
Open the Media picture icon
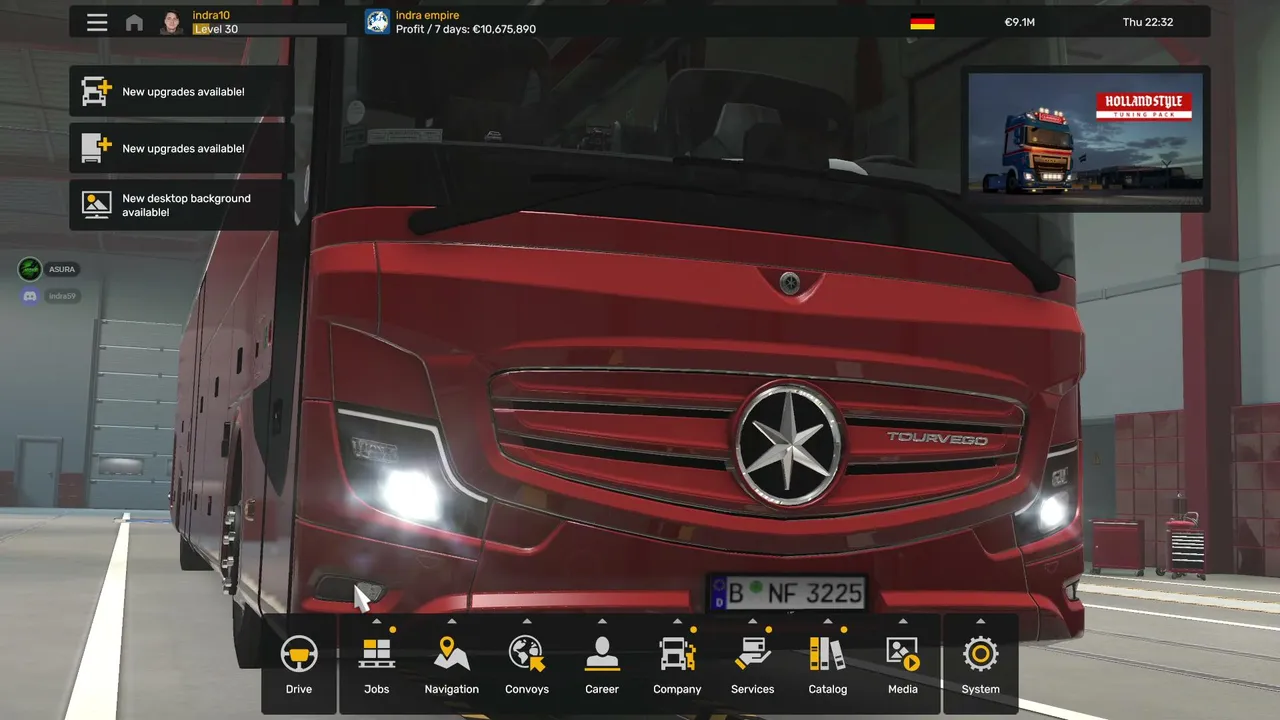pyautogui.click(x=903, y=654)
